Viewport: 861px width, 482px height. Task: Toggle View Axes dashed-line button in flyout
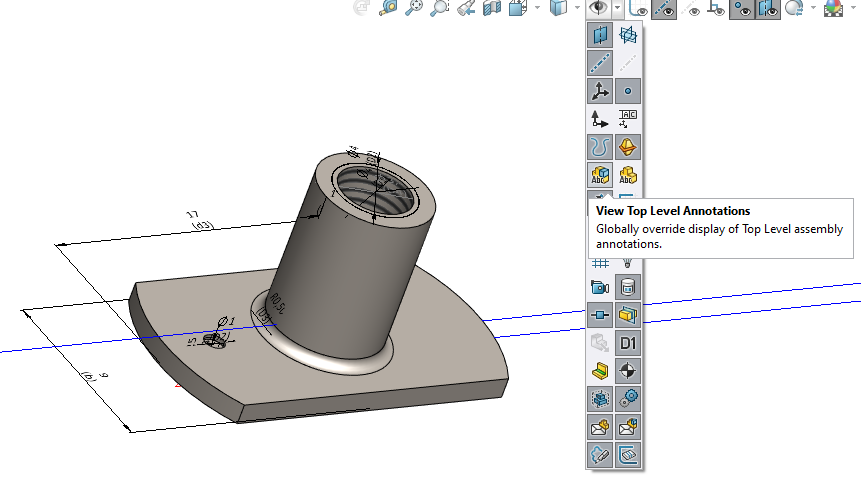point(600,63)
